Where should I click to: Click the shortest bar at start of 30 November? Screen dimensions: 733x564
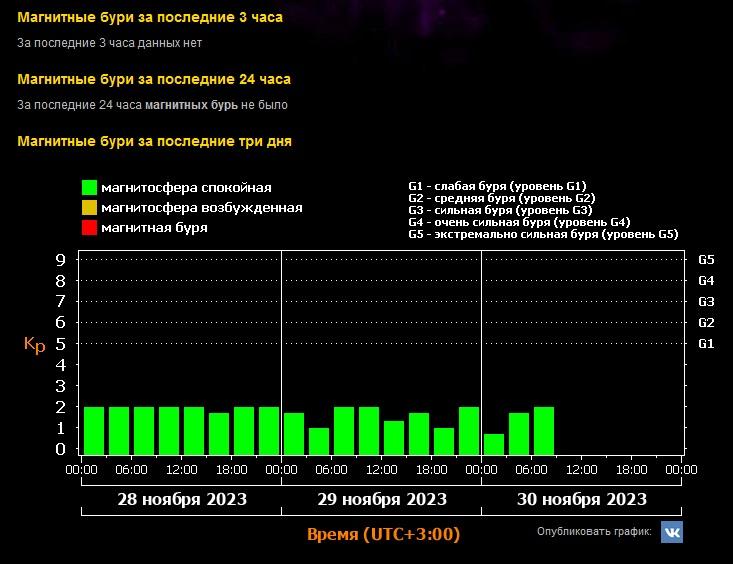[494, 444]
